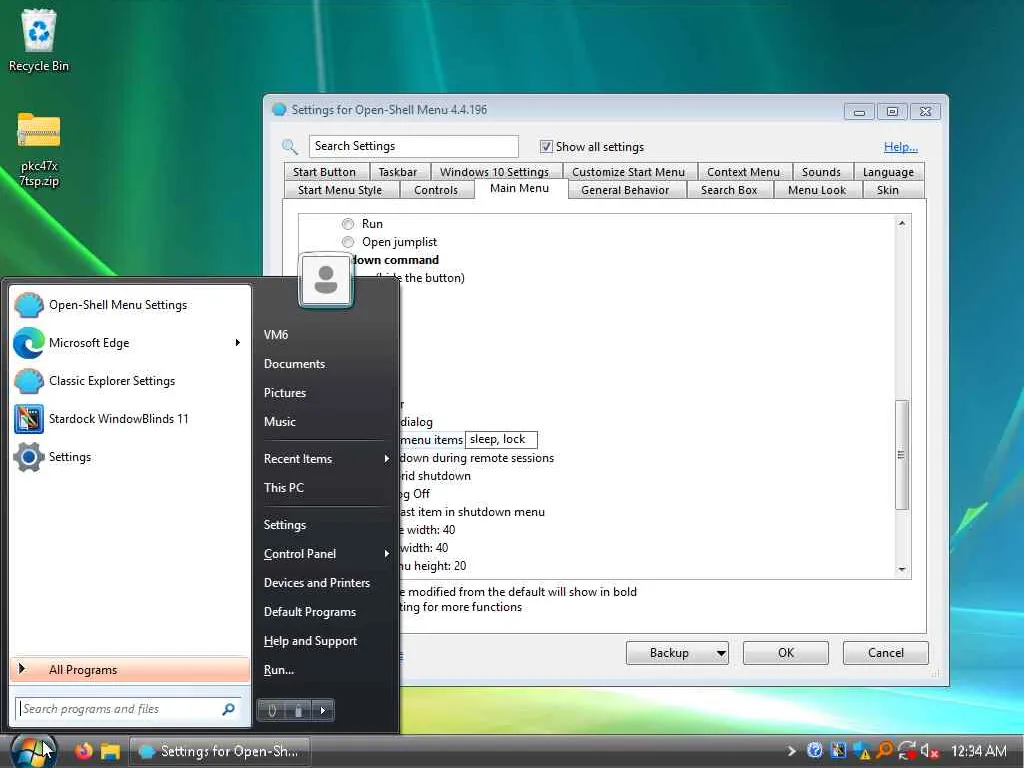Open the Backup dropdown button
This screenshot has width=1024, height=768.
(x=677, y=652)
